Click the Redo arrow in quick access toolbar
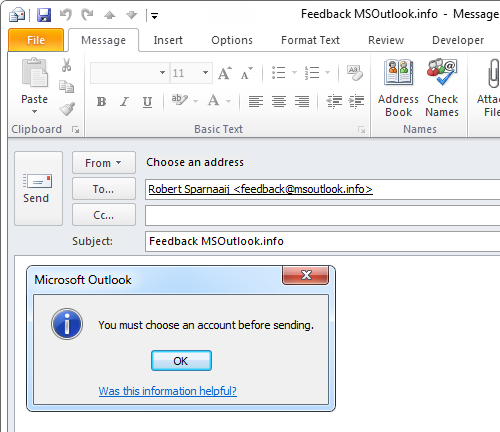Viewport: 500px width, 432px height. (87, 15)
